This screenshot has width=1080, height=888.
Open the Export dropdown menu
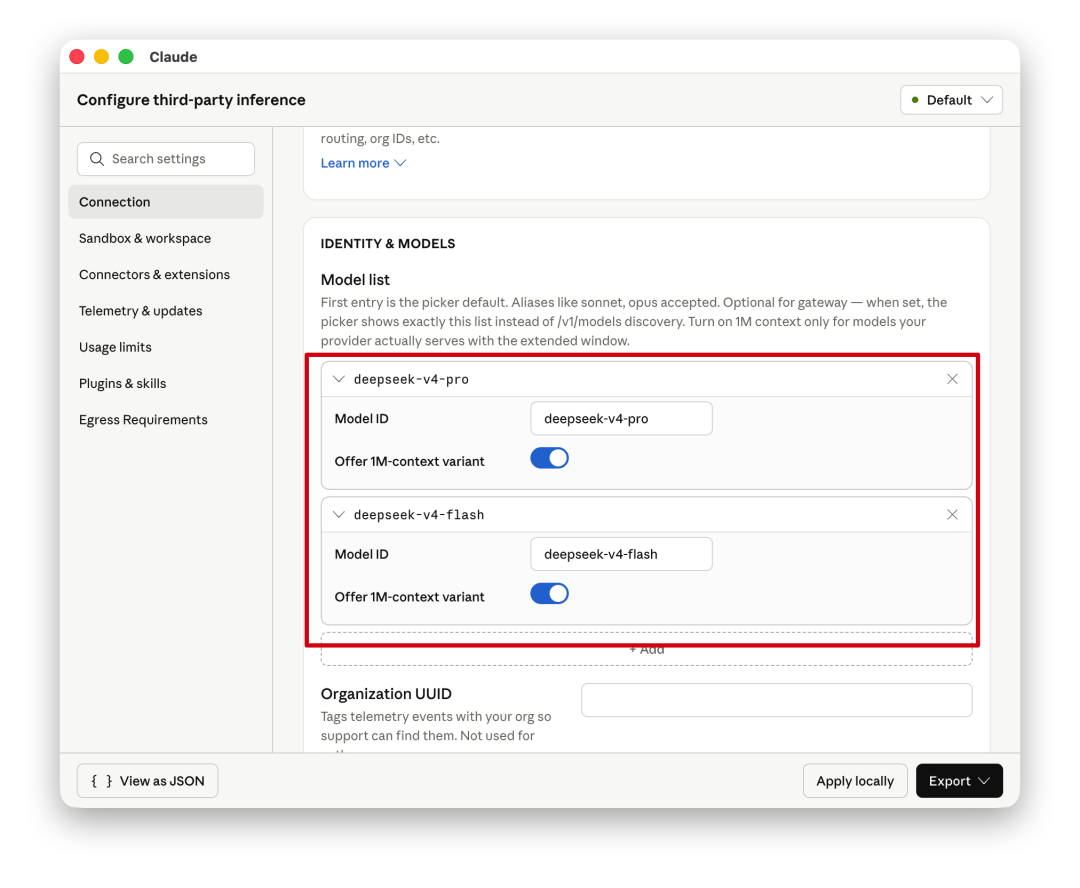tap(959, 781)
